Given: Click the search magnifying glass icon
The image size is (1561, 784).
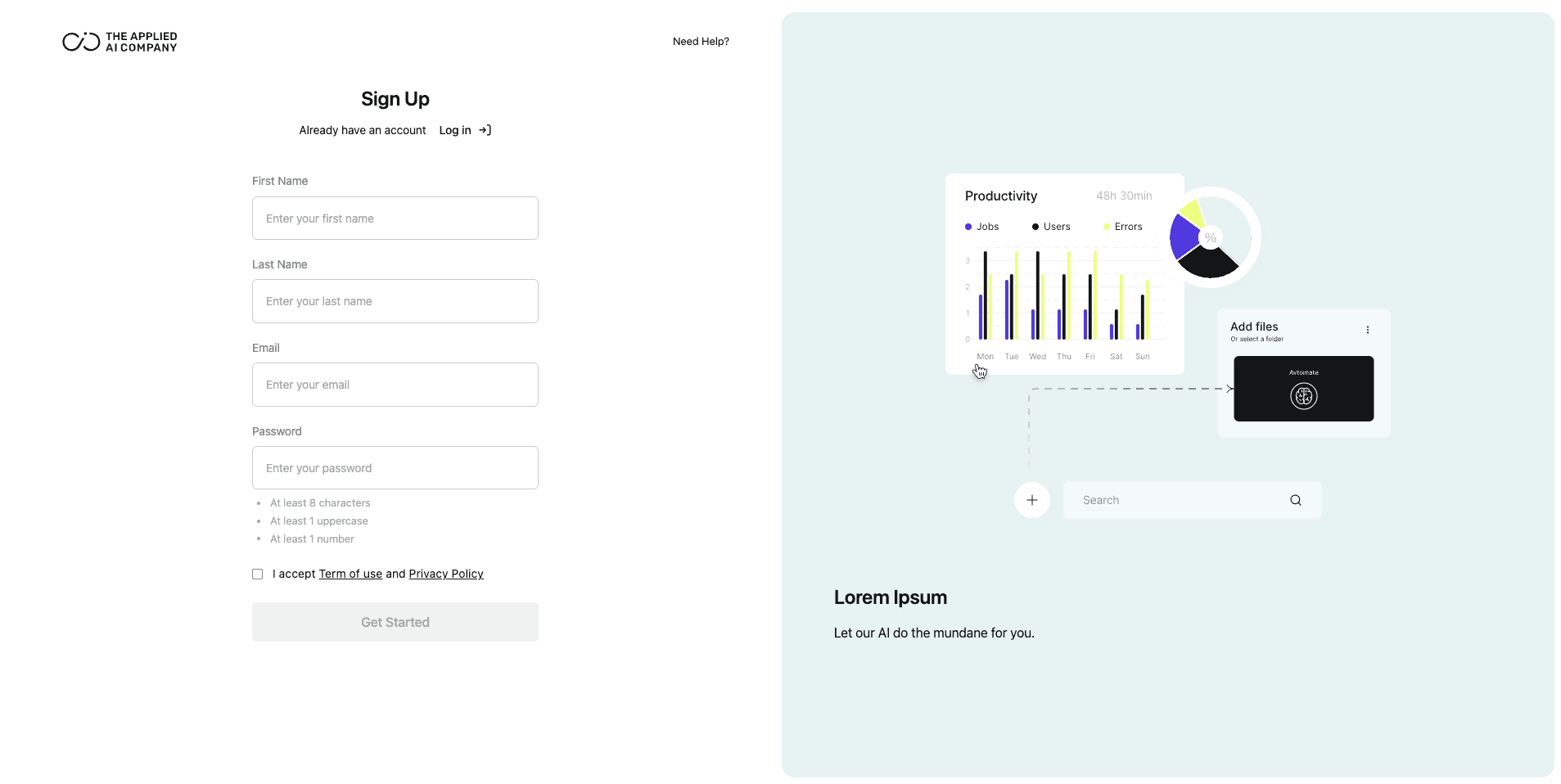Looking at the screenshot, I should pyautogui.click(x=1296, y=499).
